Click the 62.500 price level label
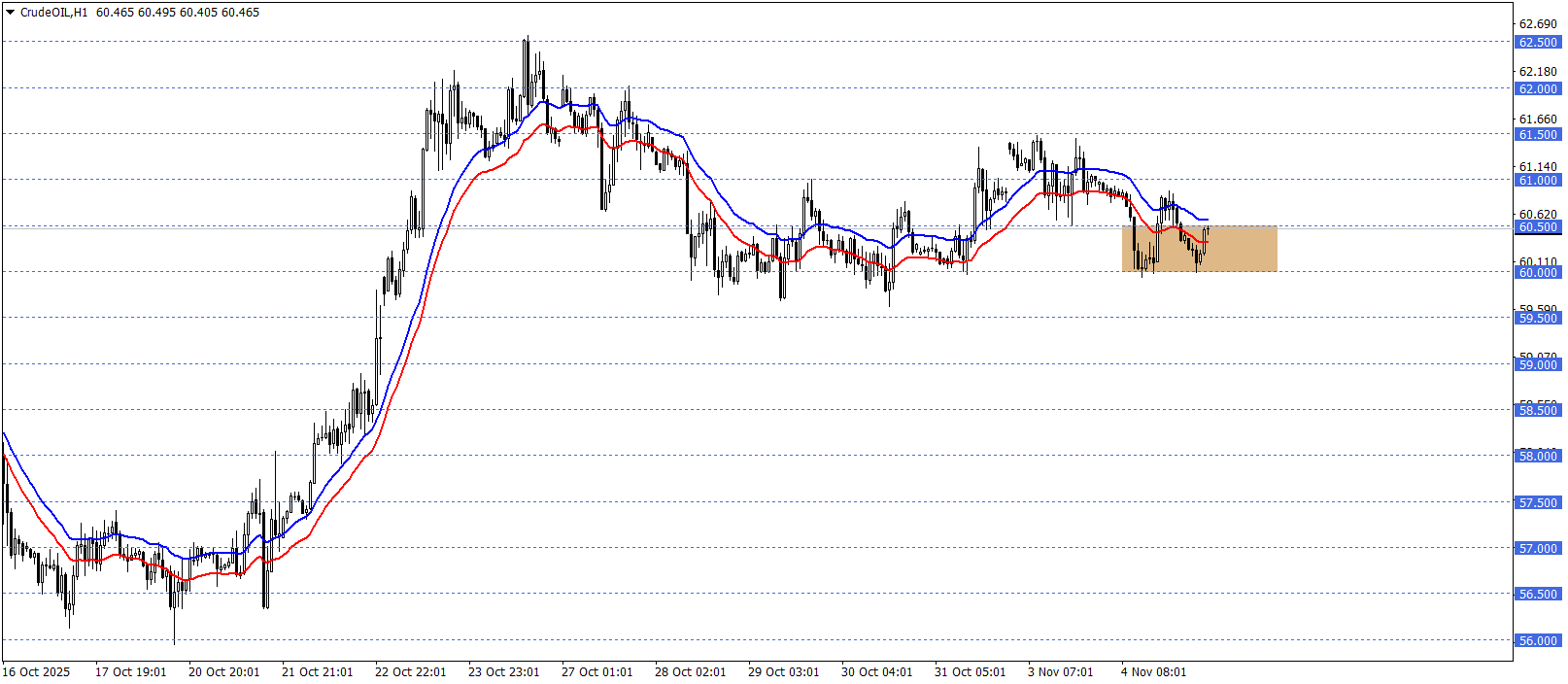The height and width of the screenshot is (684, 1568). [1537, 42]
